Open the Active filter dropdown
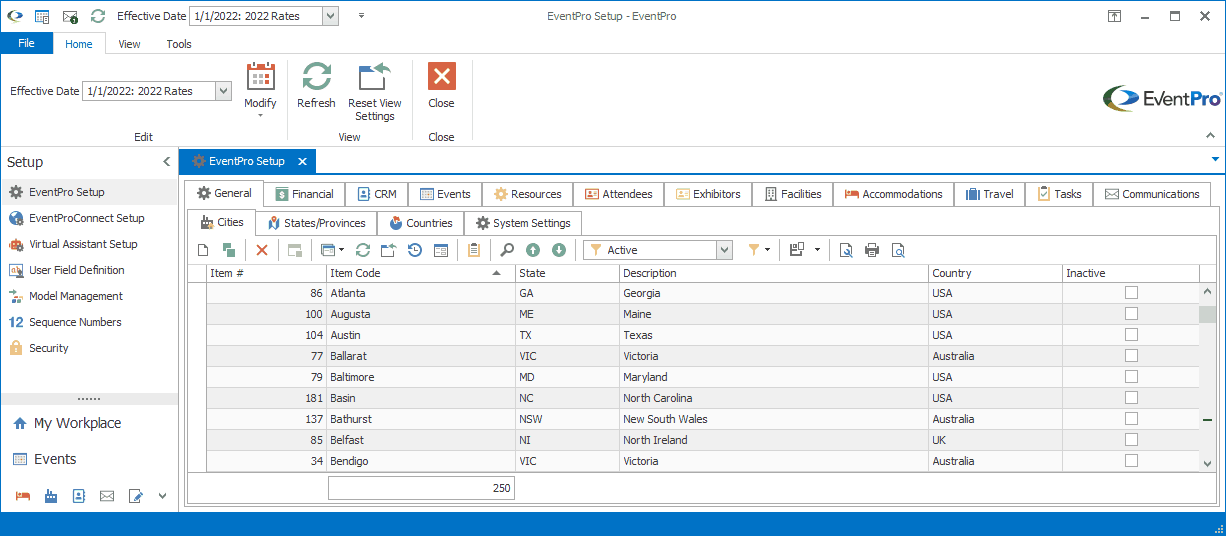1226x536 pixels. [x=725, y=250]
